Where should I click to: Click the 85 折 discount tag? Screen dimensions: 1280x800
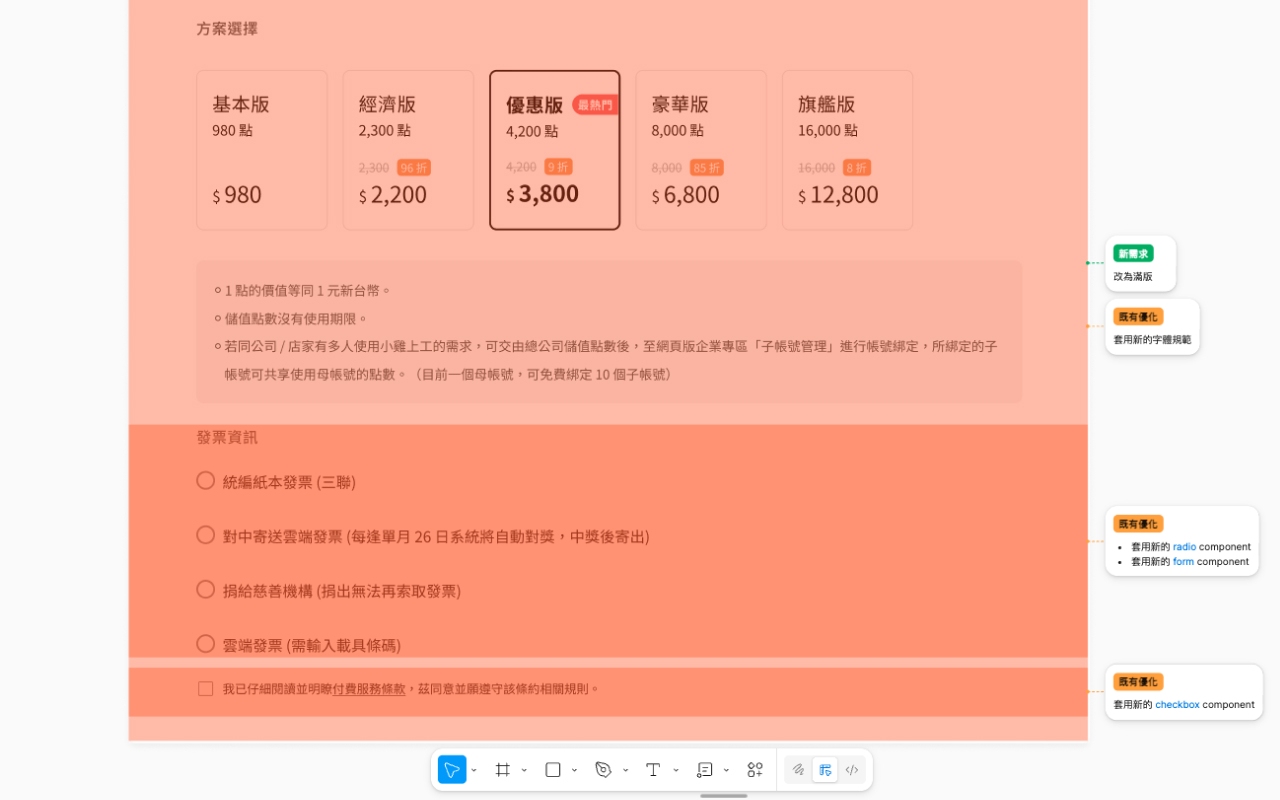(707, 168)
